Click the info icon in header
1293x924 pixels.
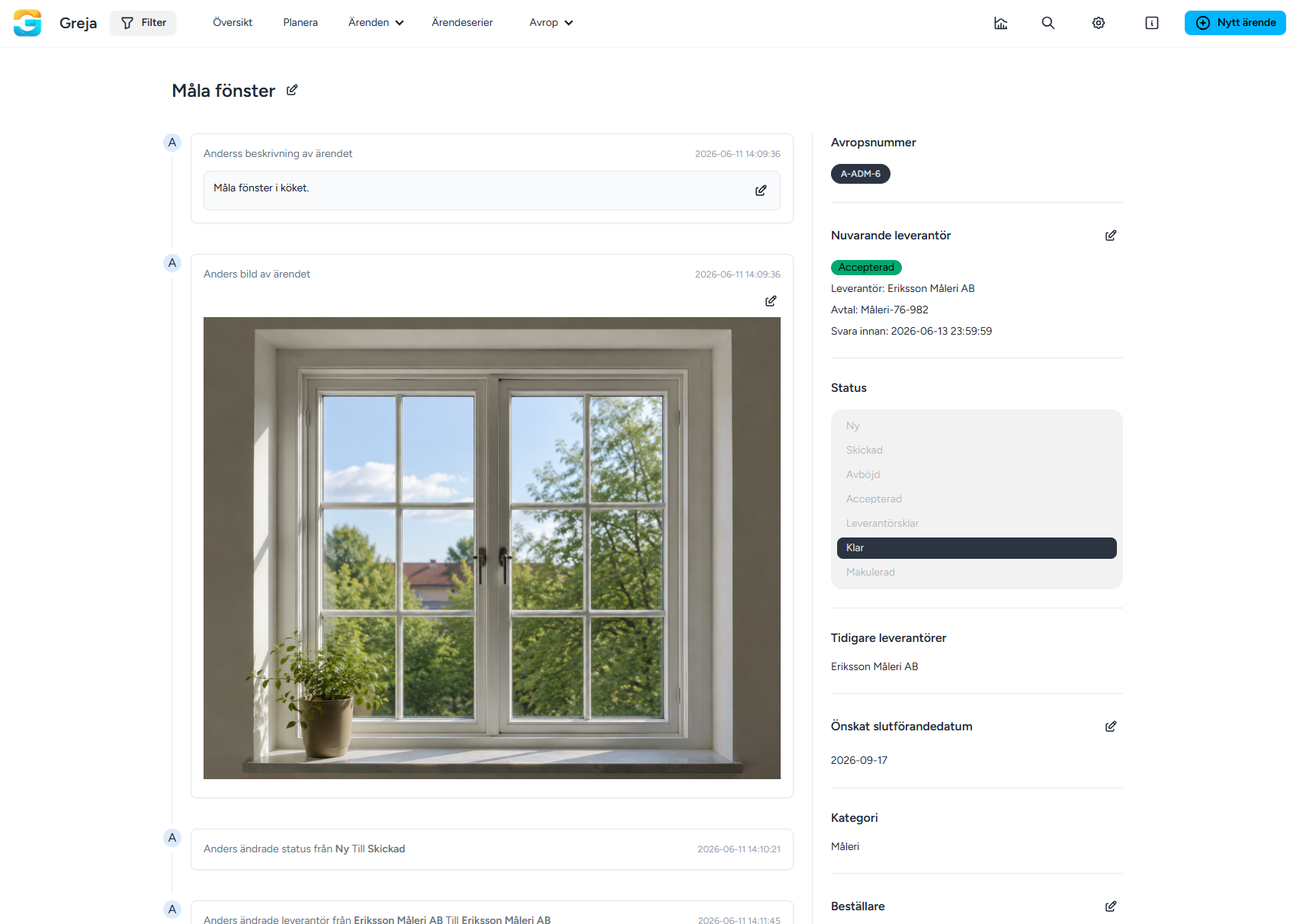click(1152, 23)
